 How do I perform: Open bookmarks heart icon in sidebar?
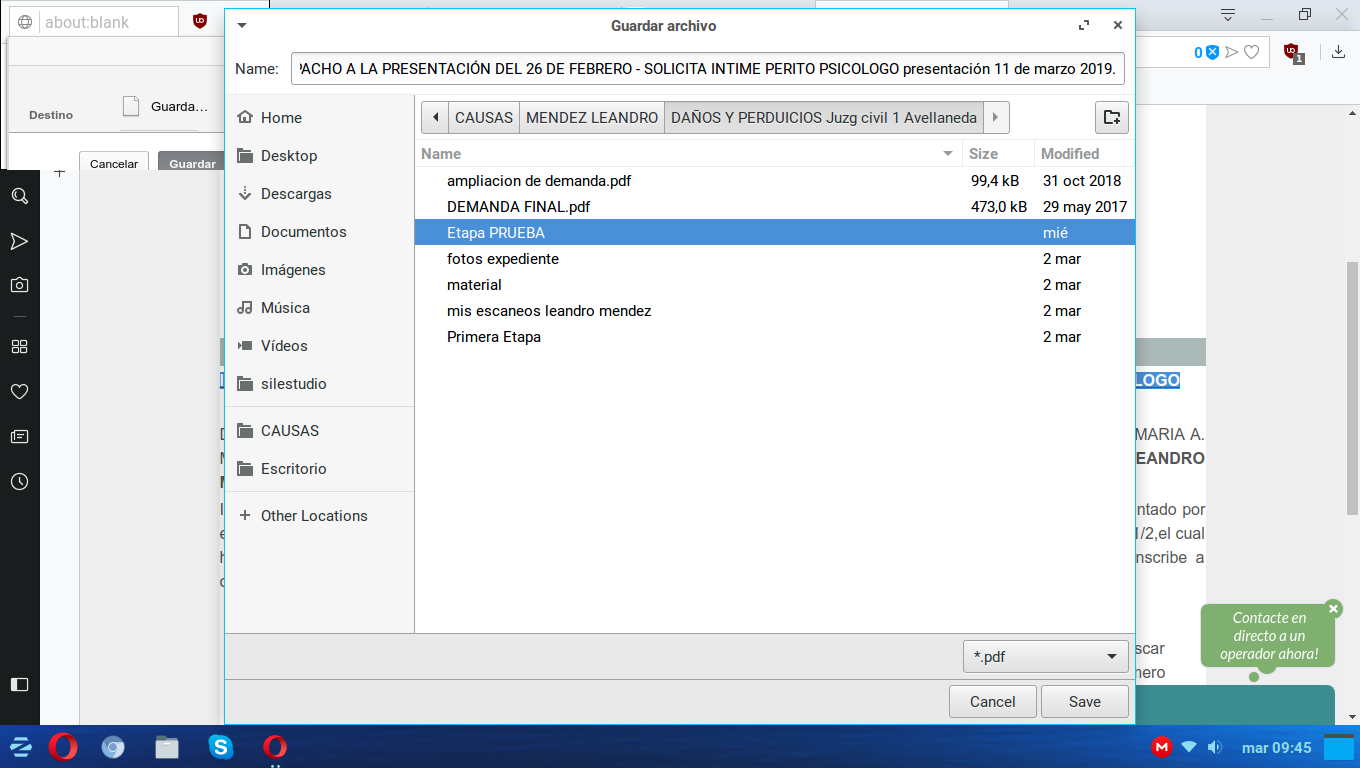[x=19, y=391]
